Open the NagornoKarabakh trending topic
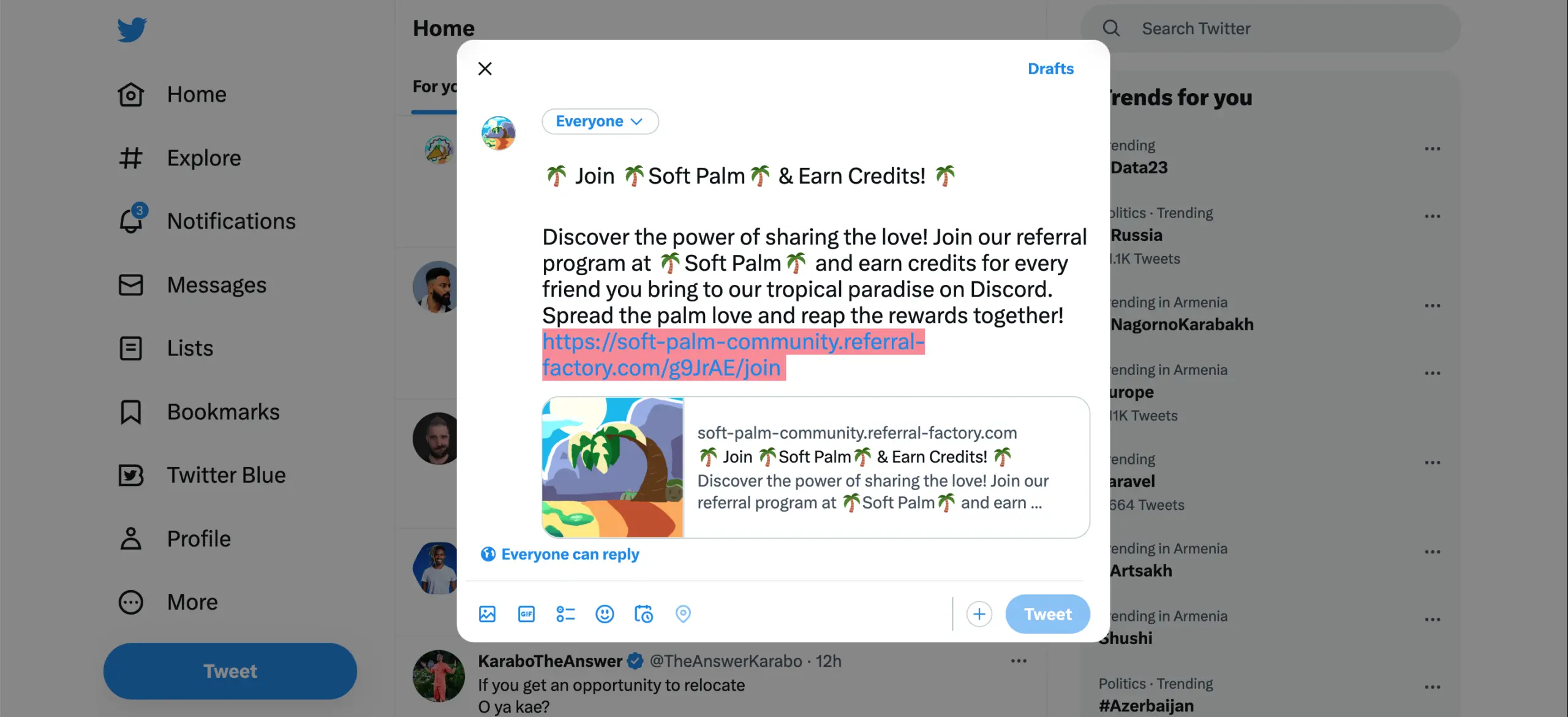The image size is (1568, 717). point(1180,324)
